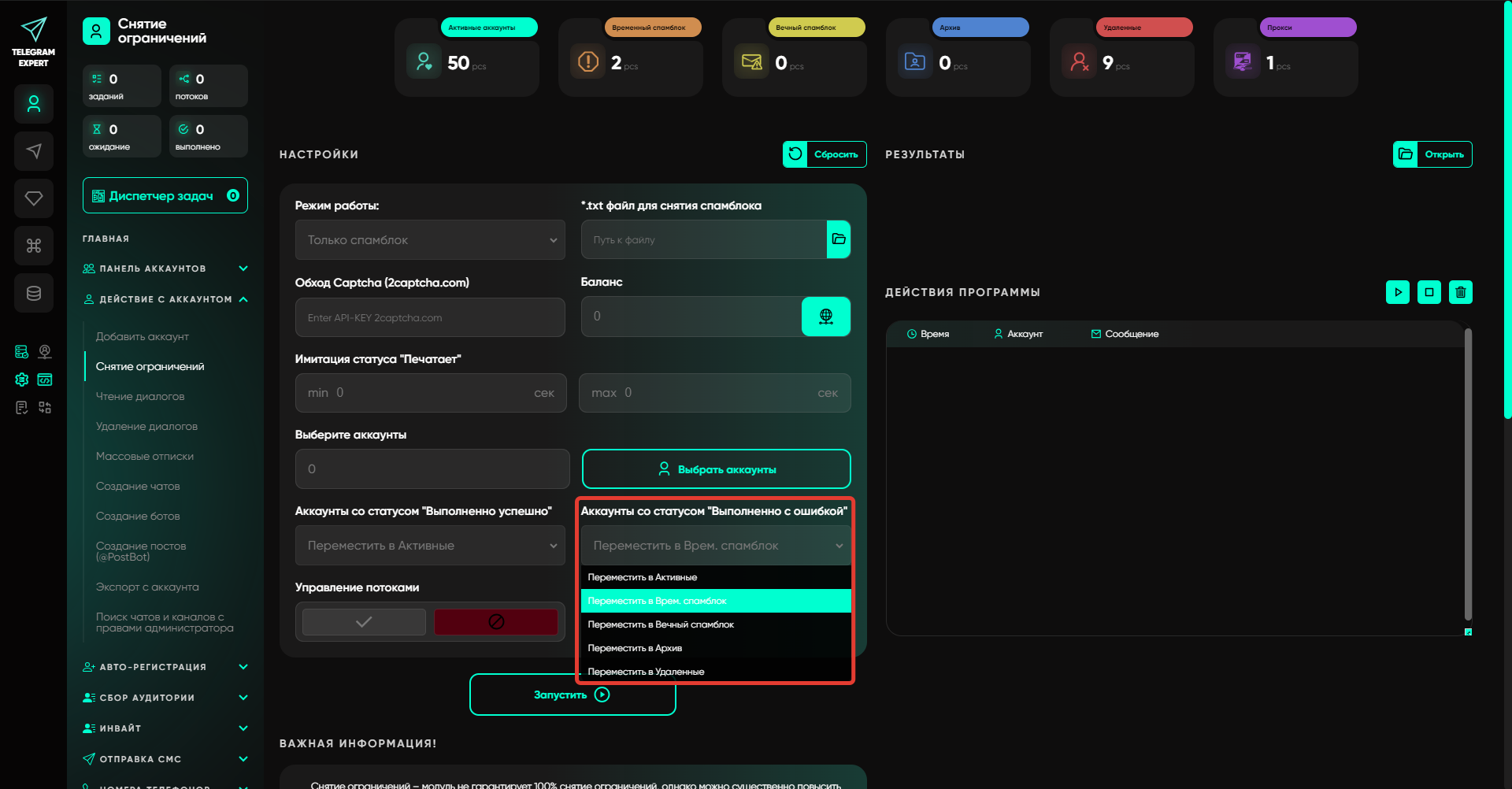The height and width of the screenshot is (789, 1512).
Task: Start program actions with play icon
Action: [1398, 292]
